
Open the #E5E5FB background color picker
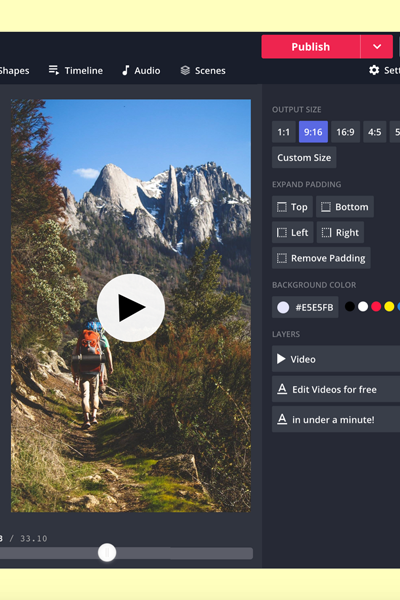305,307
